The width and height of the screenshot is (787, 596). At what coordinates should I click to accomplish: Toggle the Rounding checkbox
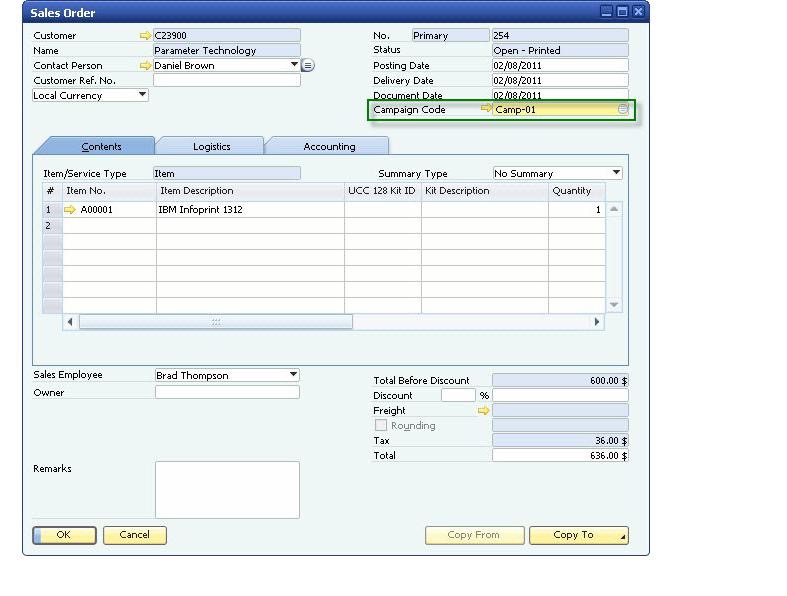pos(381,425)
